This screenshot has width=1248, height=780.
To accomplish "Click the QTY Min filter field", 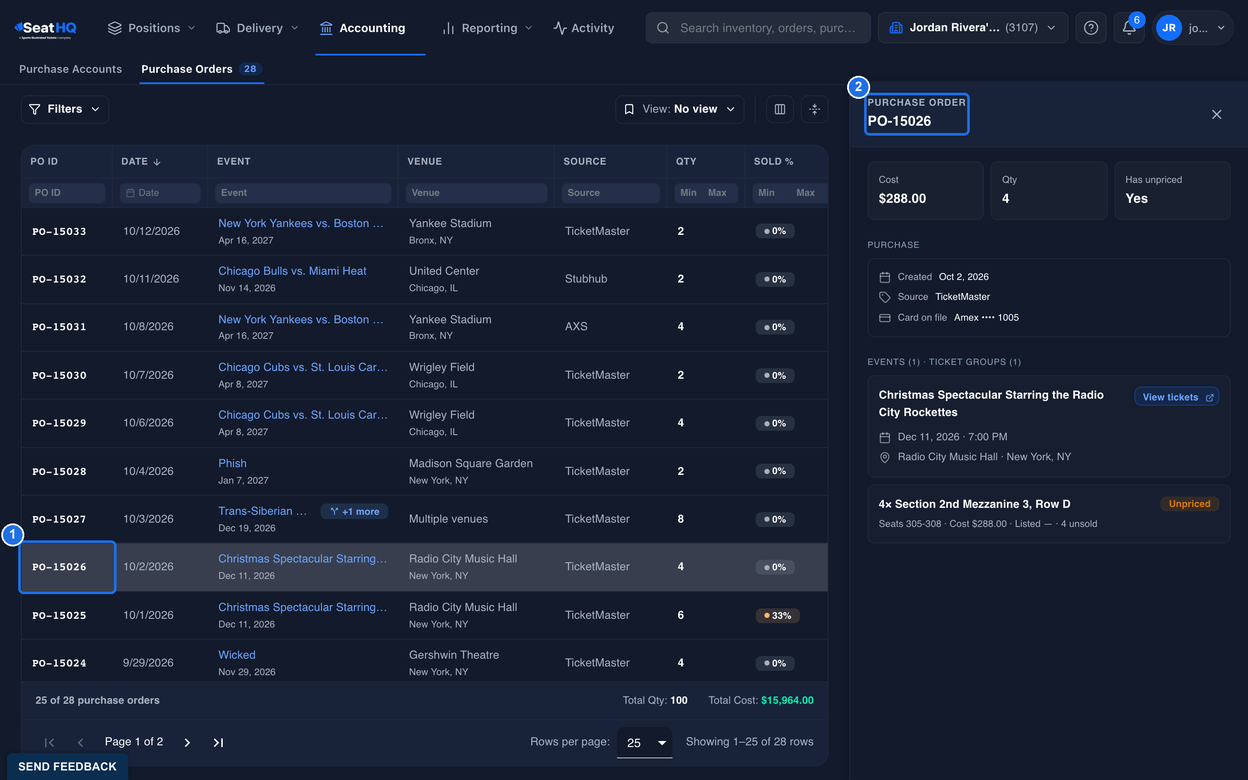I will click(688, 193).
